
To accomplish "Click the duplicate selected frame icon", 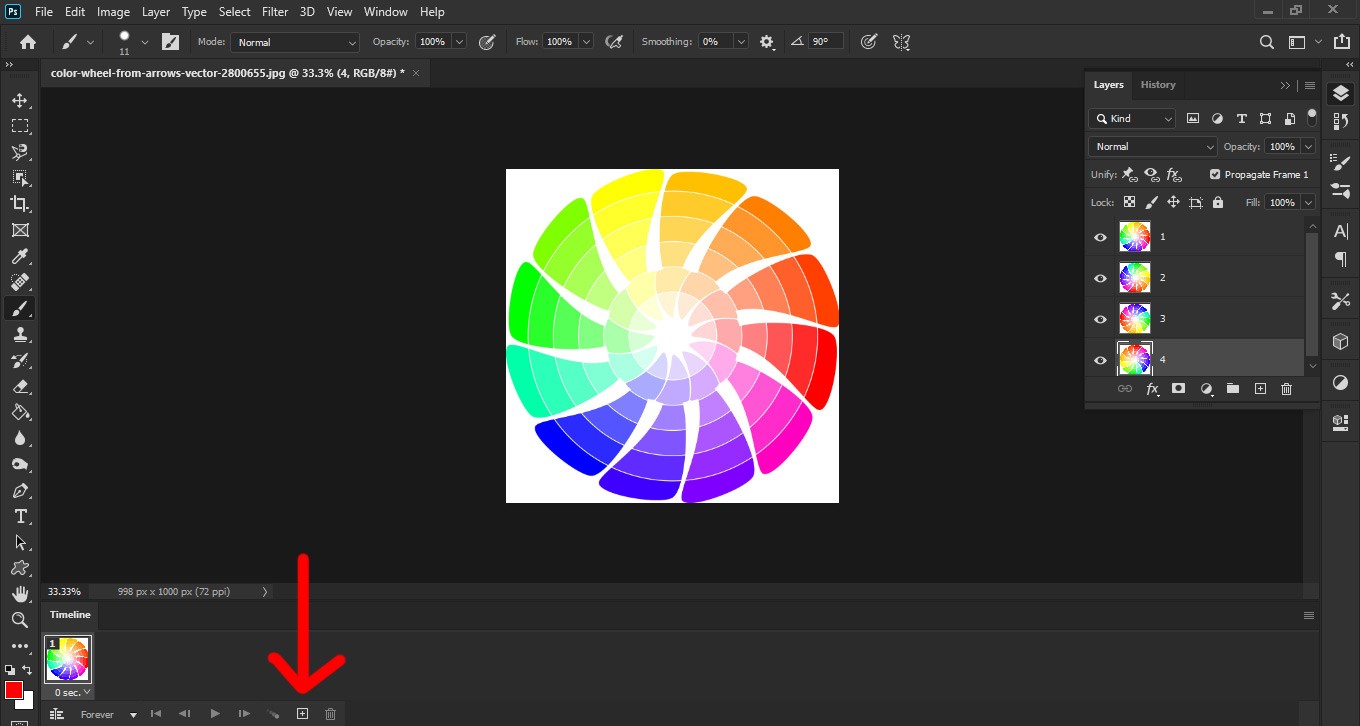I will point(302,714).
